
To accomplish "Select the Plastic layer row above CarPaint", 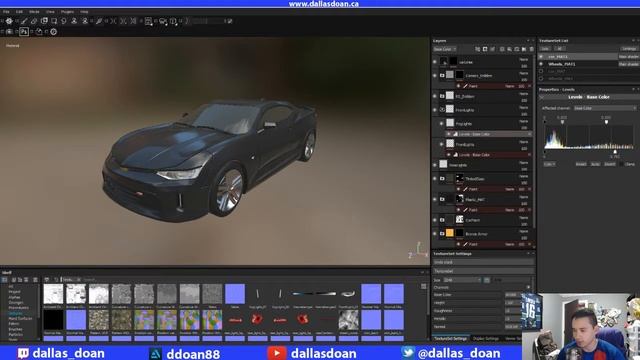I will coord(483,199).
